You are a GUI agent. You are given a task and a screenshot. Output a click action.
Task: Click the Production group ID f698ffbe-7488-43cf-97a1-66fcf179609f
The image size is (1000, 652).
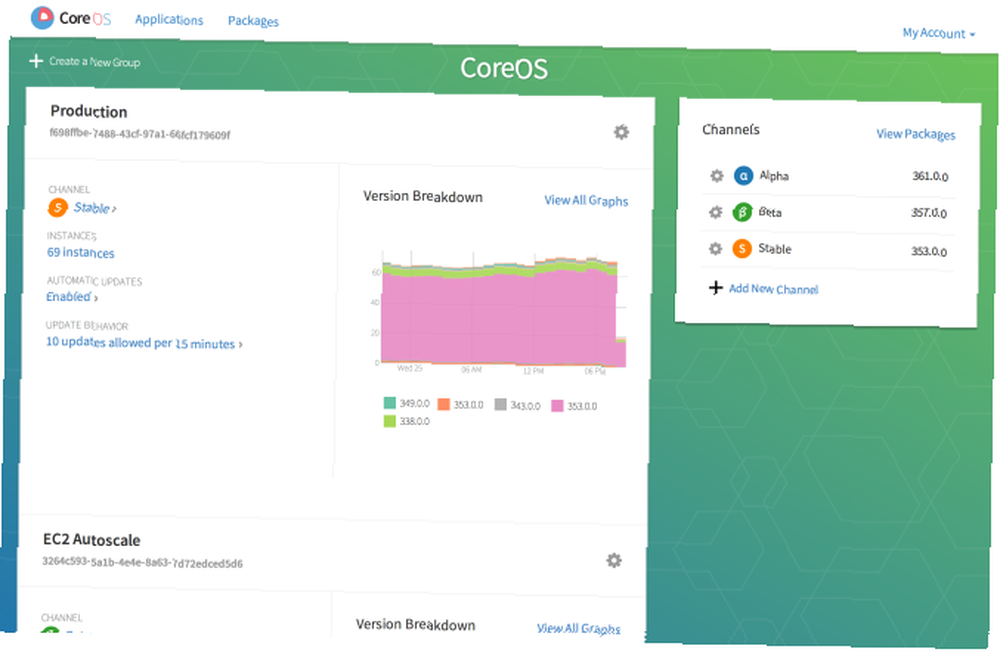pyautogui.click(x=140, y=134)
